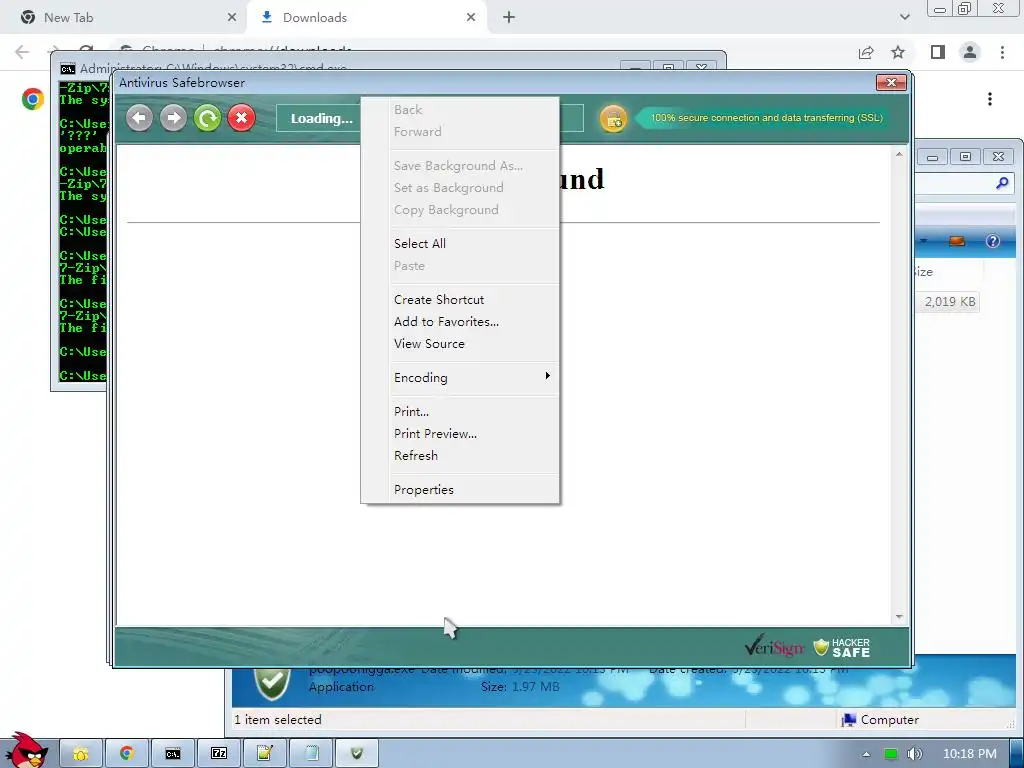
Task: Click the Explorer window help icon
Action: pos(993,241)
